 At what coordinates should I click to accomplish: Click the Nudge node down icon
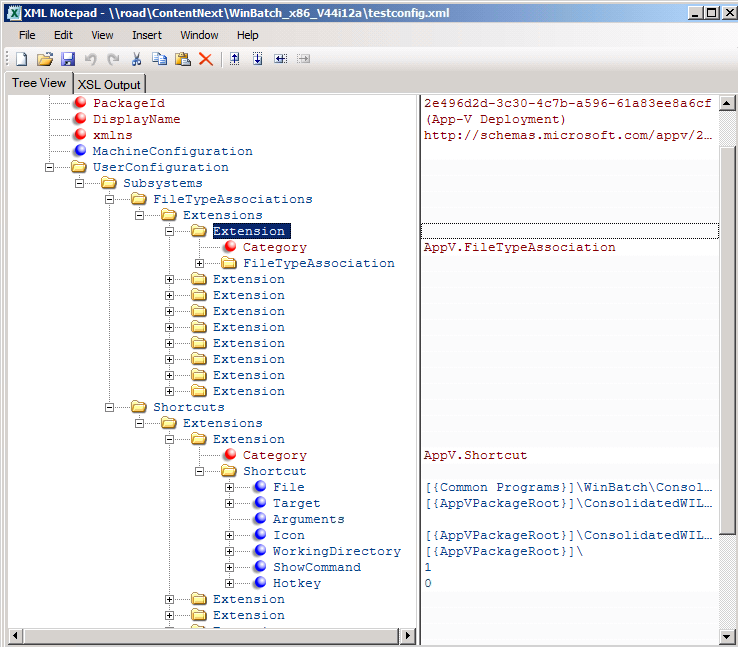coord(257,59)
